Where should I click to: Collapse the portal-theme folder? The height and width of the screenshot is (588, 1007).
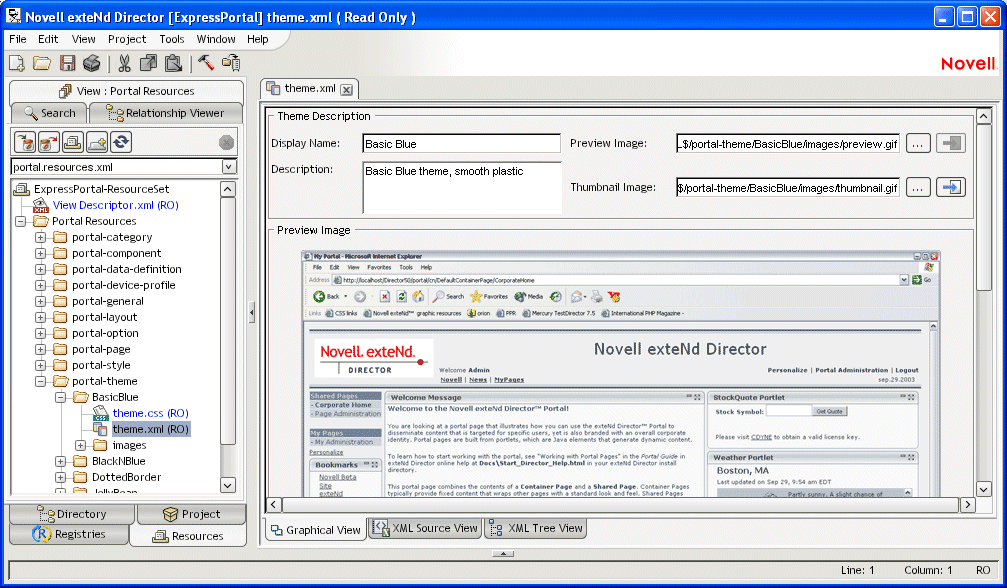point(40,381)
